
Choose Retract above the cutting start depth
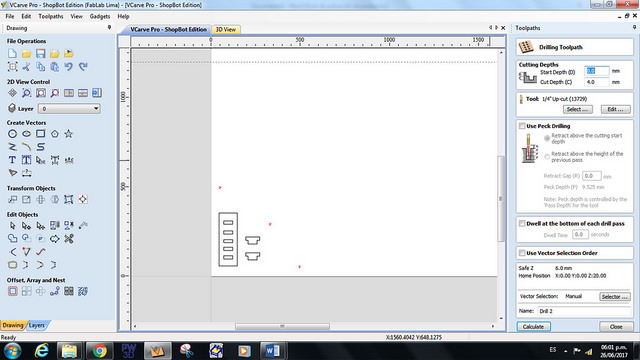(x=547, y=138)
